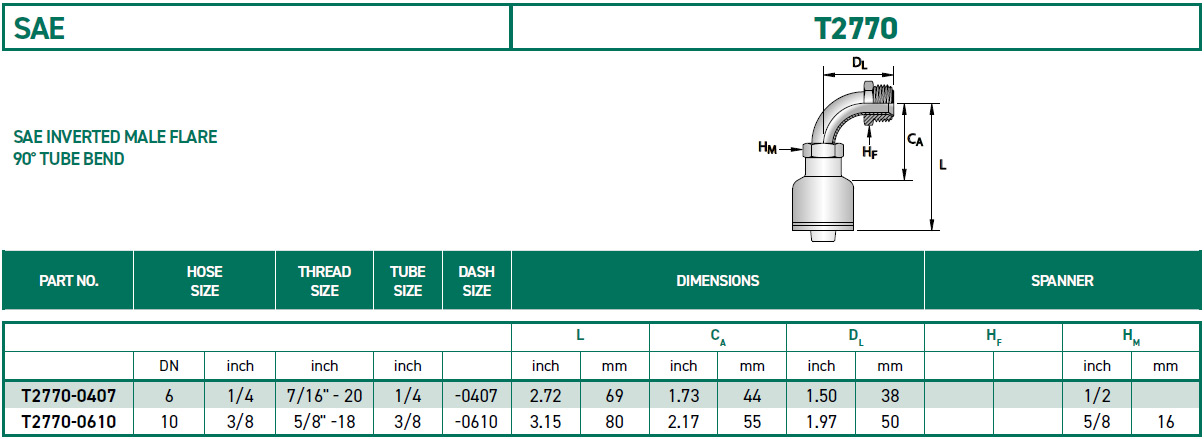This screenshot has width=1204, height=439.
Task: Click the HM mm value 16
Action: (x=1165, y=422)
